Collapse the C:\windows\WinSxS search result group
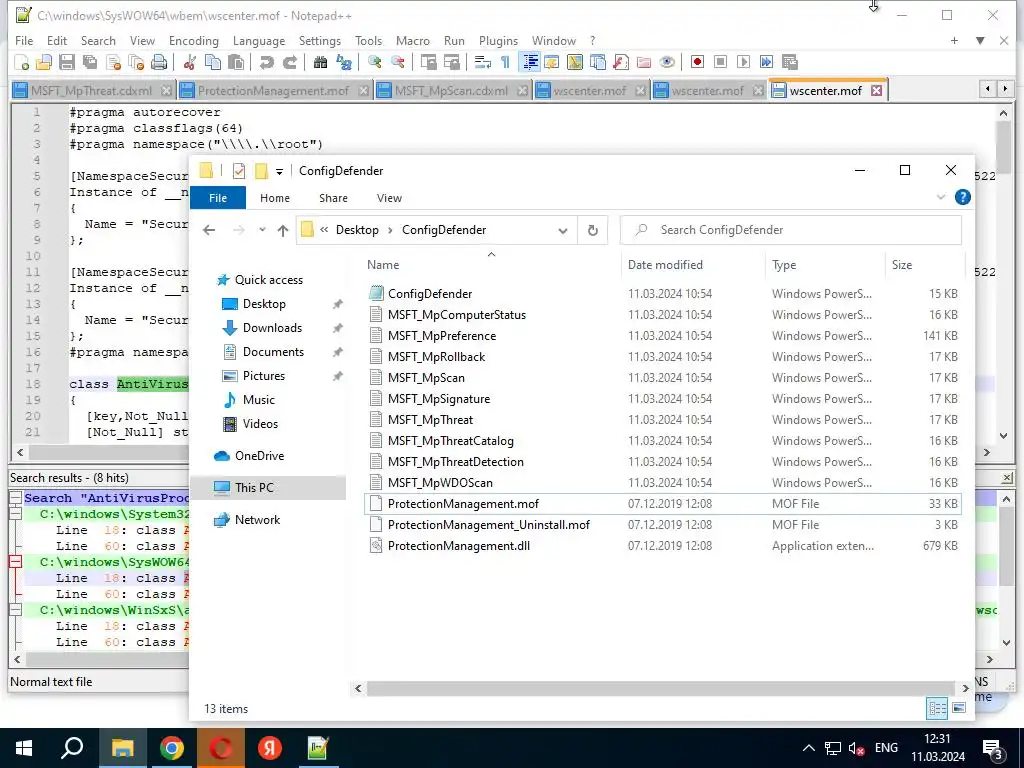The width and height of the screenshot is (1024, 768). coord(15,610)
